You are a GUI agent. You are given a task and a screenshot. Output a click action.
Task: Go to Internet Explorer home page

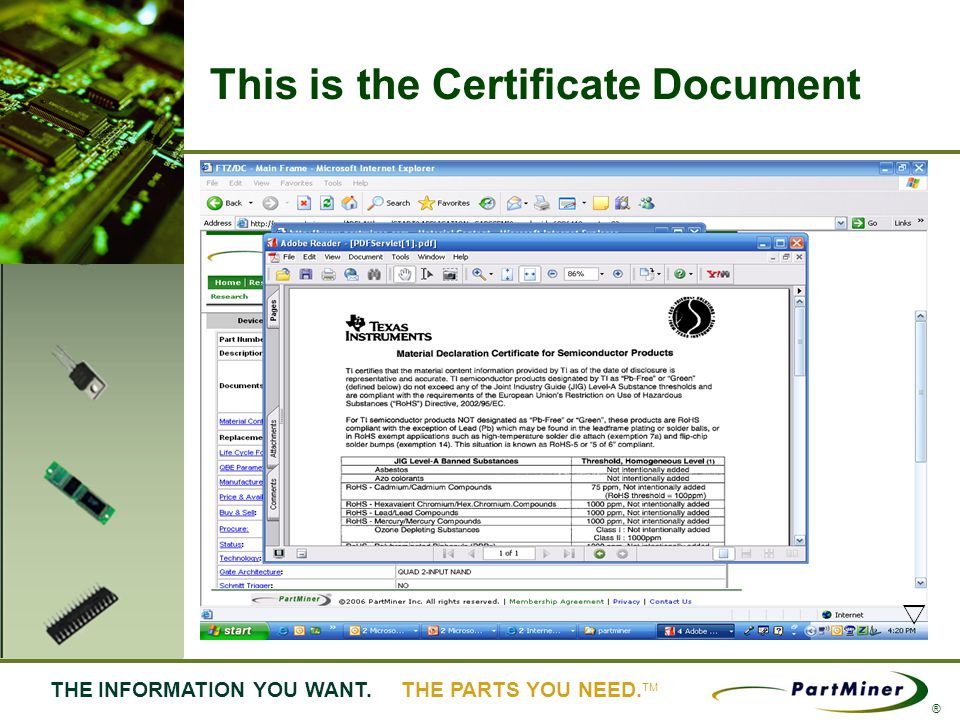coord(350,203)
